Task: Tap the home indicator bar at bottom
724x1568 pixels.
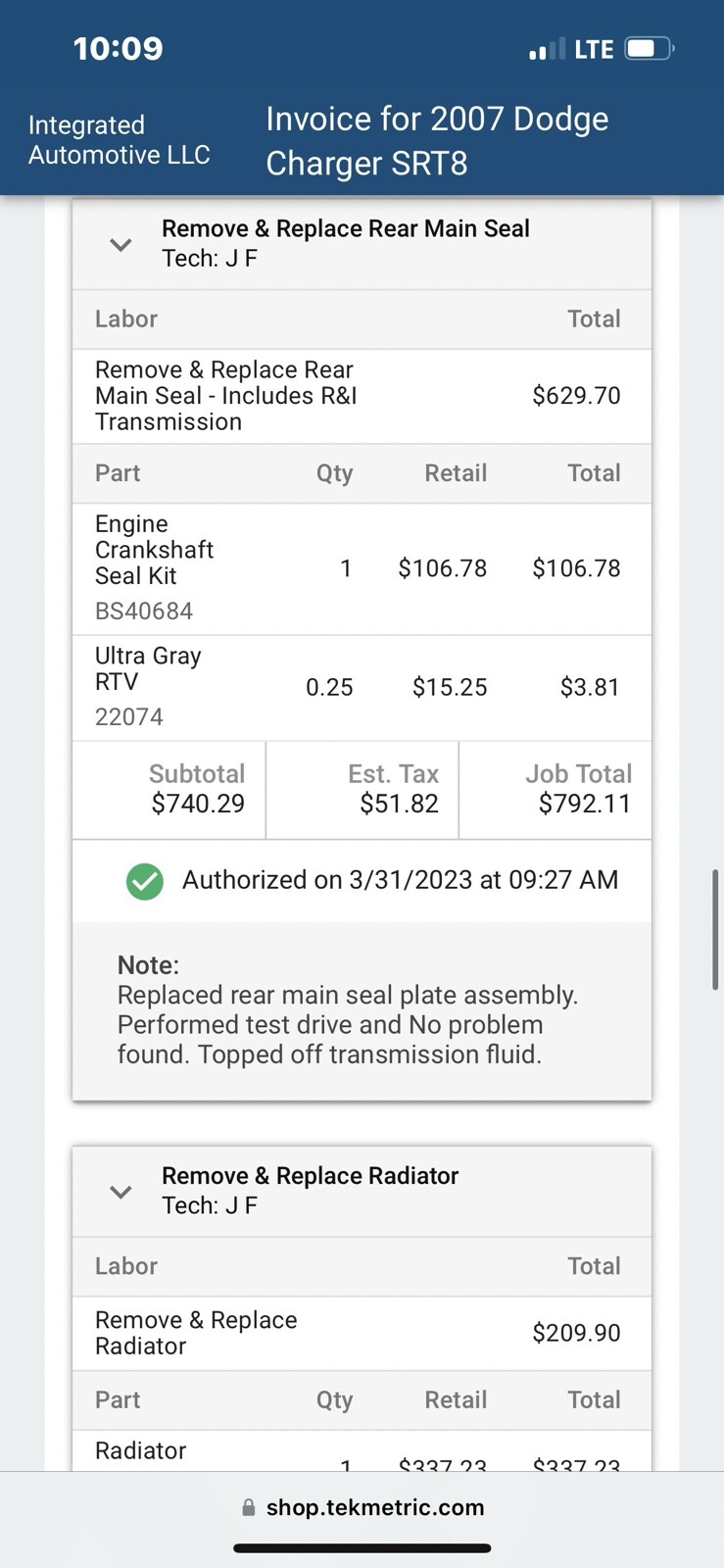Action: pyautogui.click(x=362, y=1548)
